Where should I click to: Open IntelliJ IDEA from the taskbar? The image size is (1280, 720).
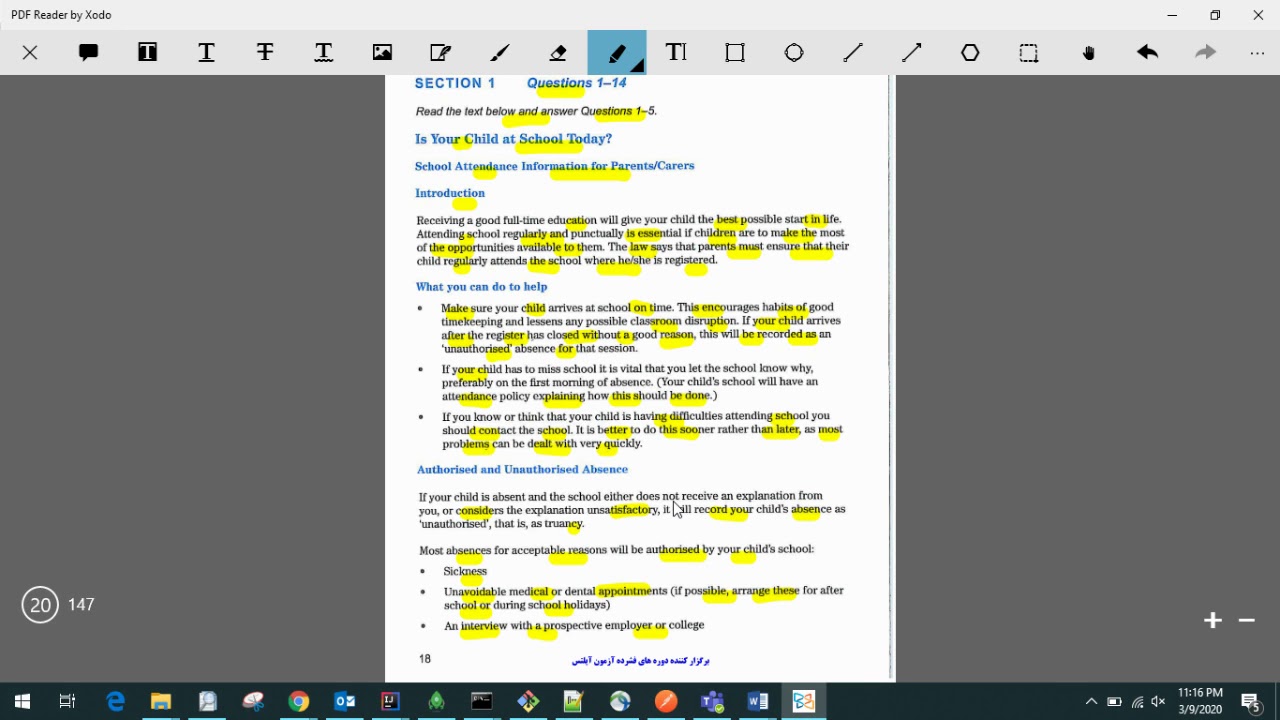coord(390,702)
